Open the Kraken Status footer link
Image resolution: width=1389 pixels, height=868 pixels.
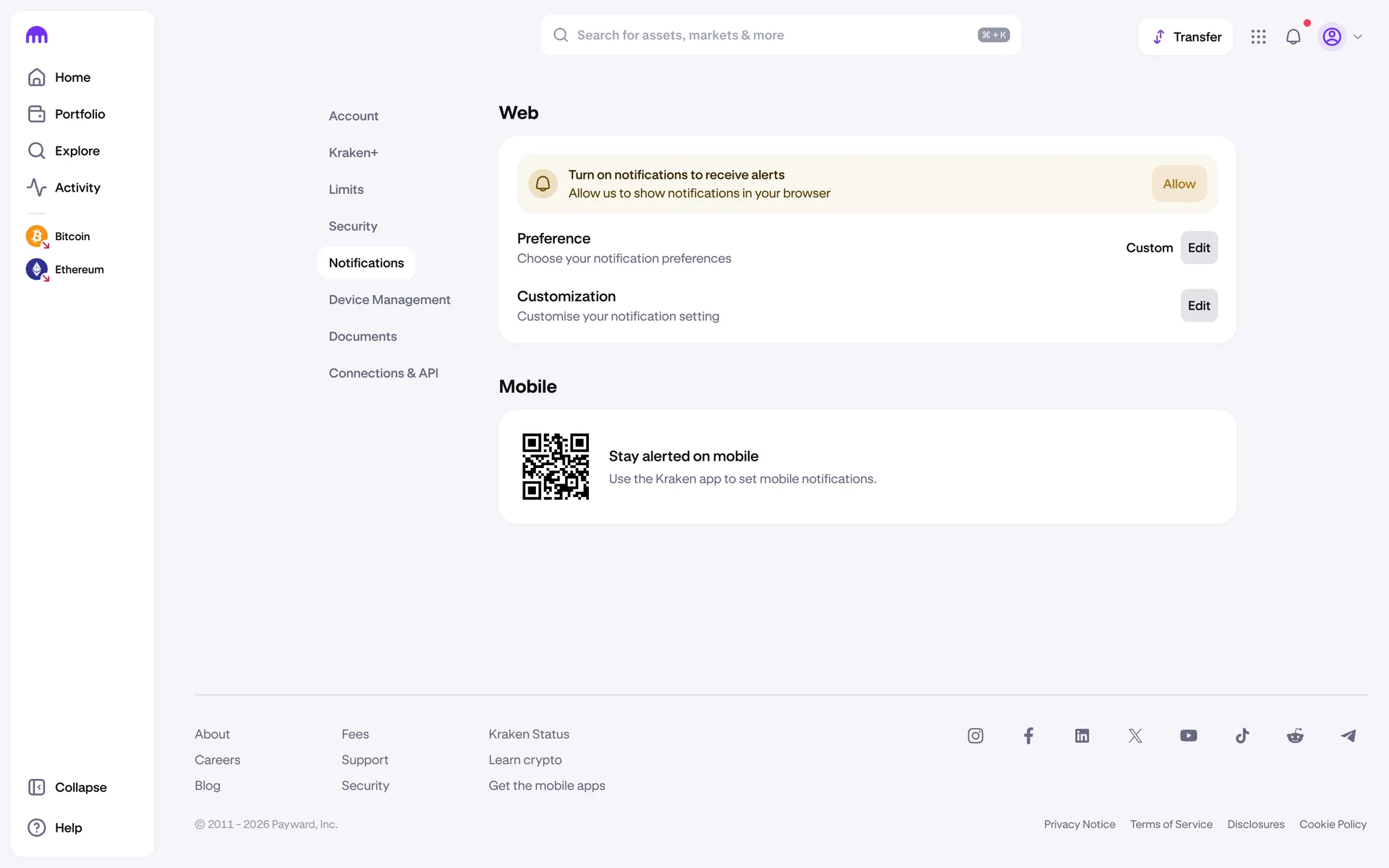[529, 733]
